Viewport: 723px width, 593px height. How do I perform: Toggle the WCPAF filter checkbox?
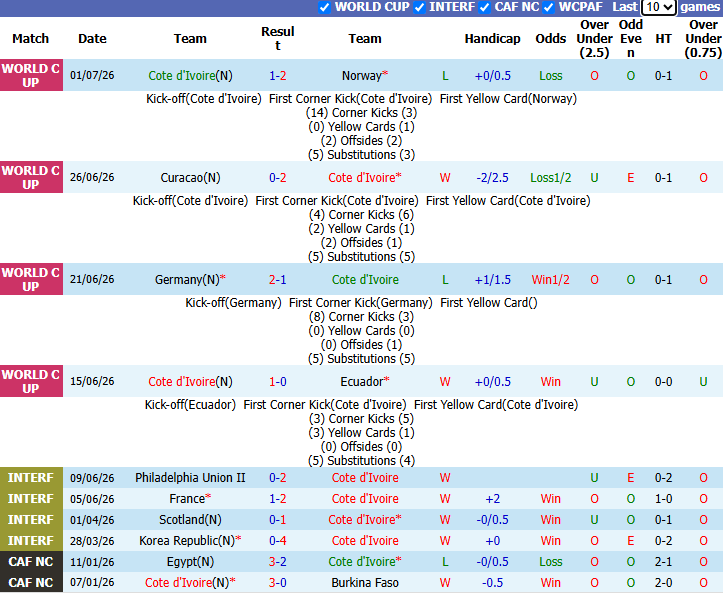(549, 7)
